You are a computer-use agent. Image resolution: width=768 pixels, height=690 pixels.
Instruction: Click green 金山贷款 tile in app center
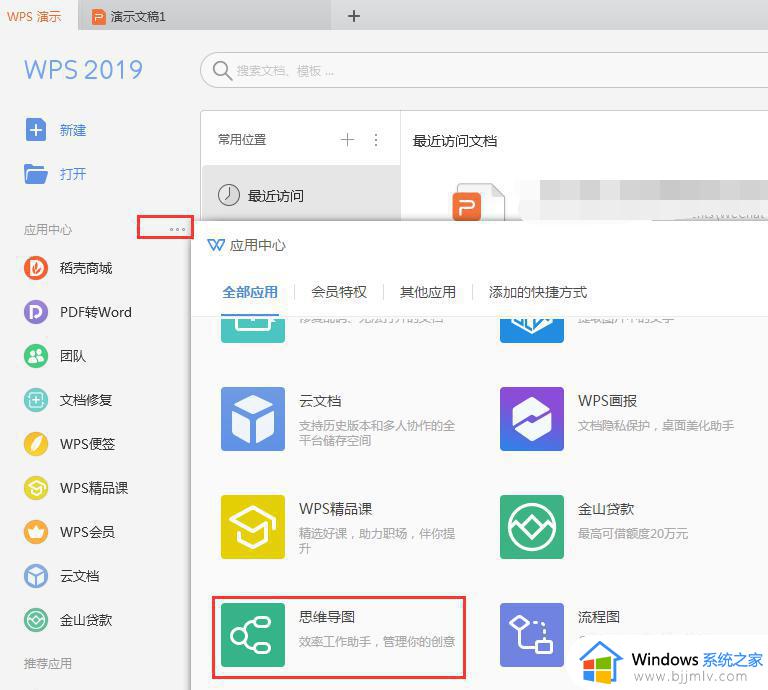pos(532,527)
